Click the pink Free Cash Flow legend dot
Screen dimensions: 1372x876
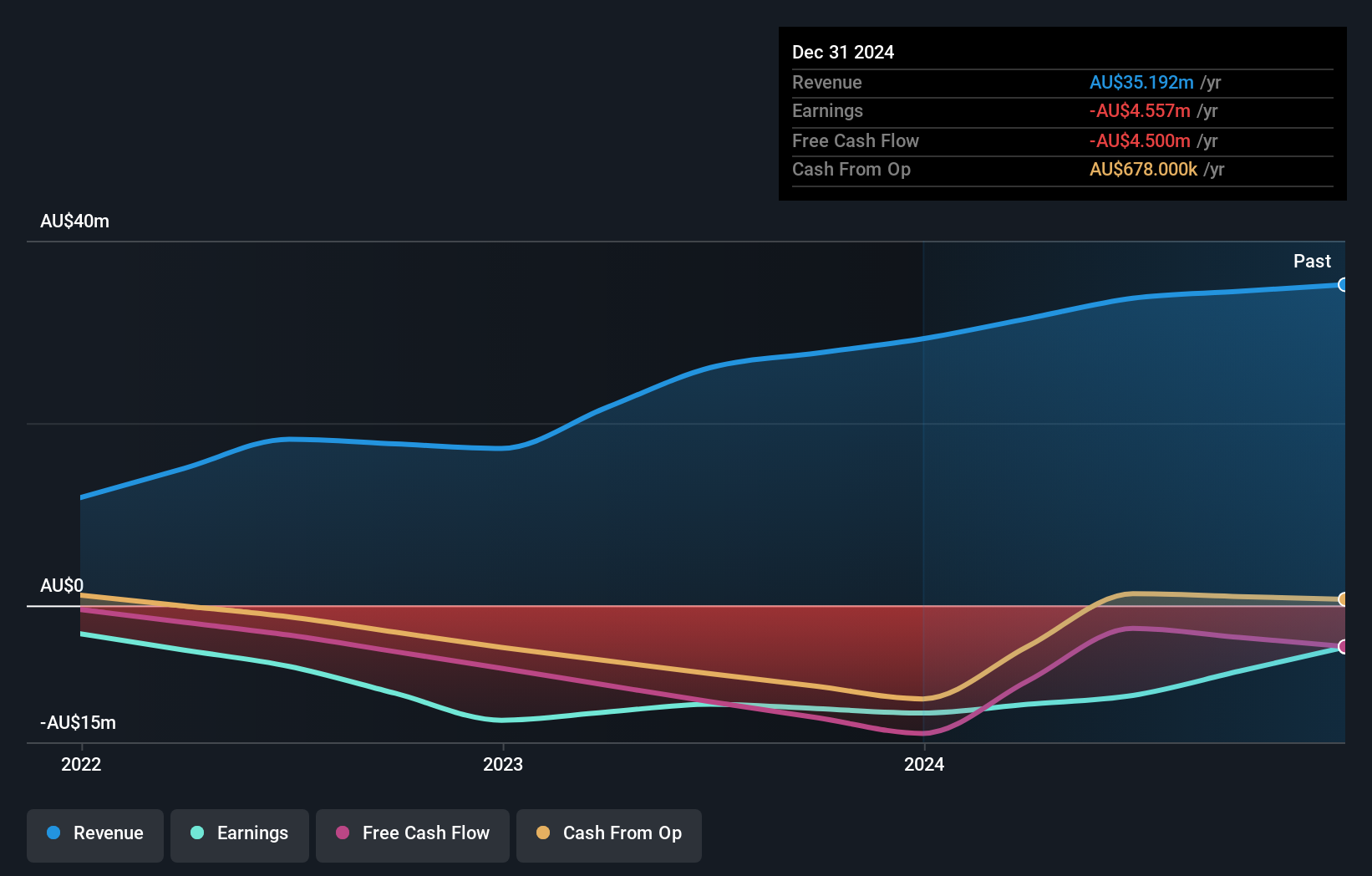click(343, 833)
